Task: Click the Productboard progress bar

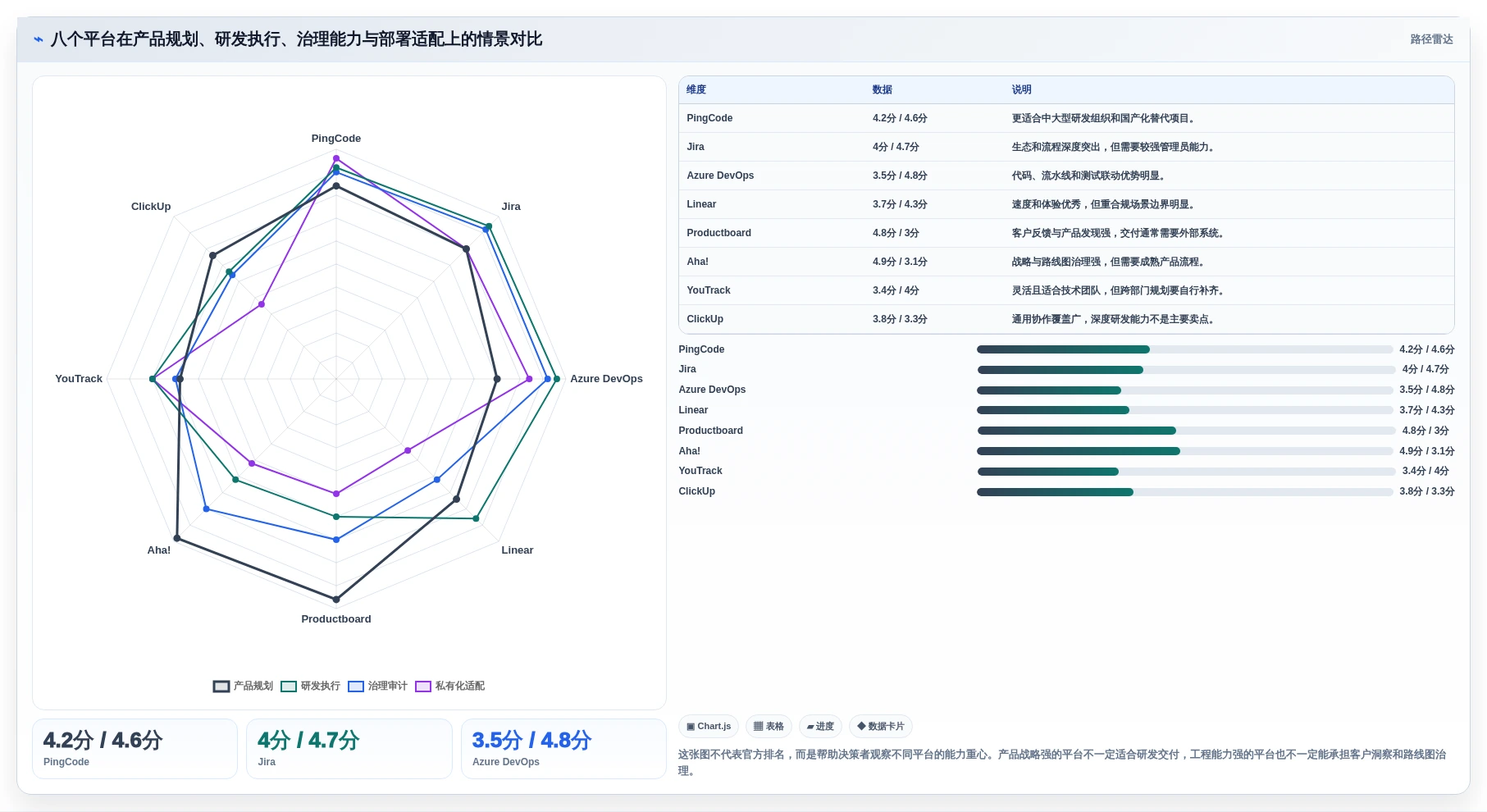Action: coord(1186,431)
